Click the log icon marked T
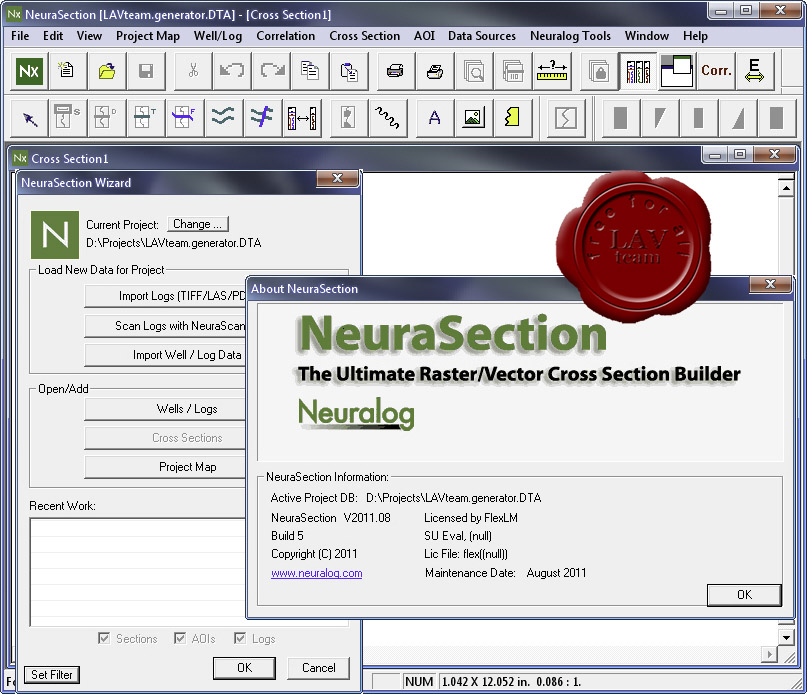The height and width of the screenshot is (694, 807). pyautogui.click(x=145, y=118)
